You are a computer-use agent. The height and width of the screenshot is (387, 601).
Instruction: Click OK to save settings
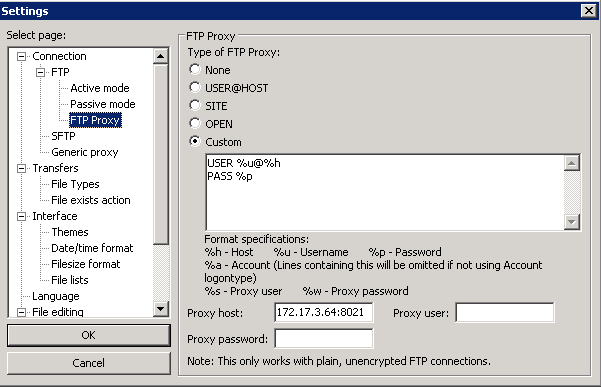(x=89, y=335)
